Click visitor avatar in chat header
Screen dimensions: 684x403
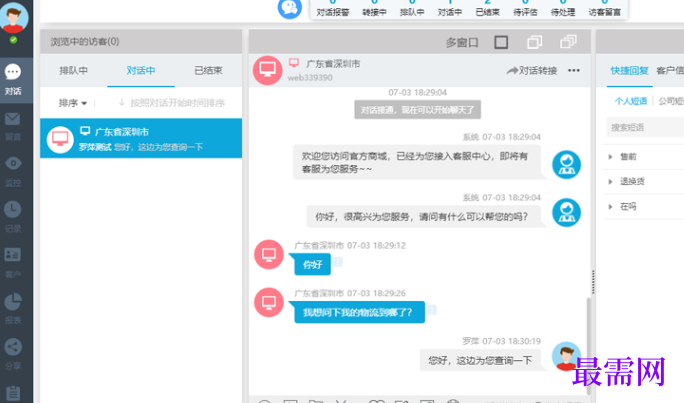click(267, 70)
